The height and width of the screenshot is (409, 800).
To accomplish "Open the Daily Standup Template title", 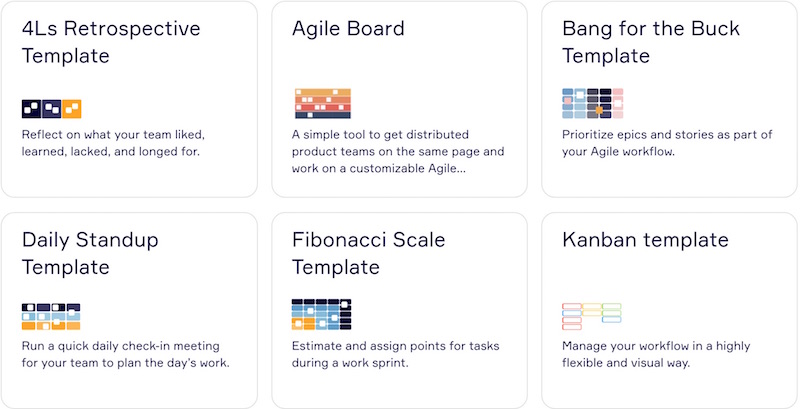I will [90, 253].
